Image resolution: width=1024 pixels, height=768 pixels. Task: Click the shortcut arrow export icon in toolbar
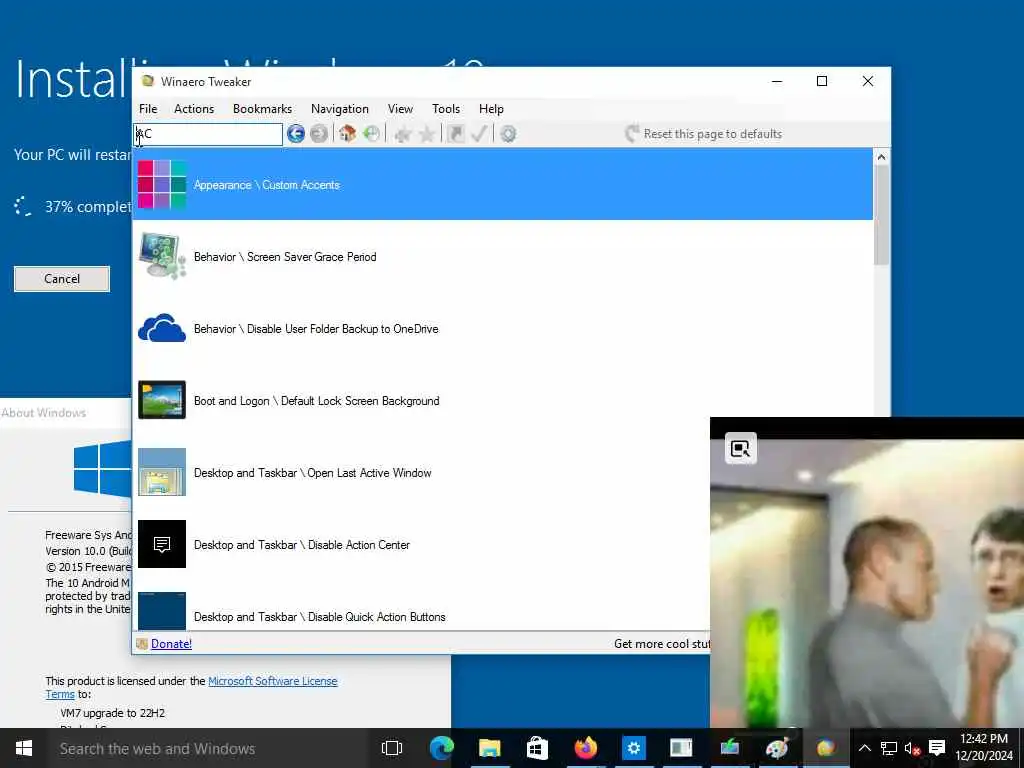(456, 134)
